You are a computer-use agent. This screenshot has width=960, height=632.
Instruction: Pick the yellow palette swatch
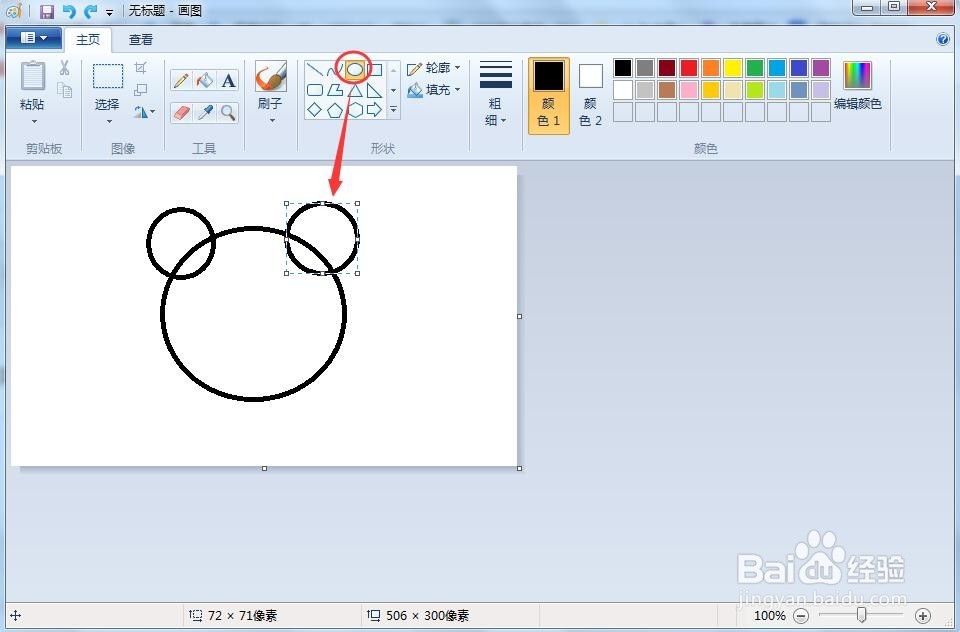(733, 68)
